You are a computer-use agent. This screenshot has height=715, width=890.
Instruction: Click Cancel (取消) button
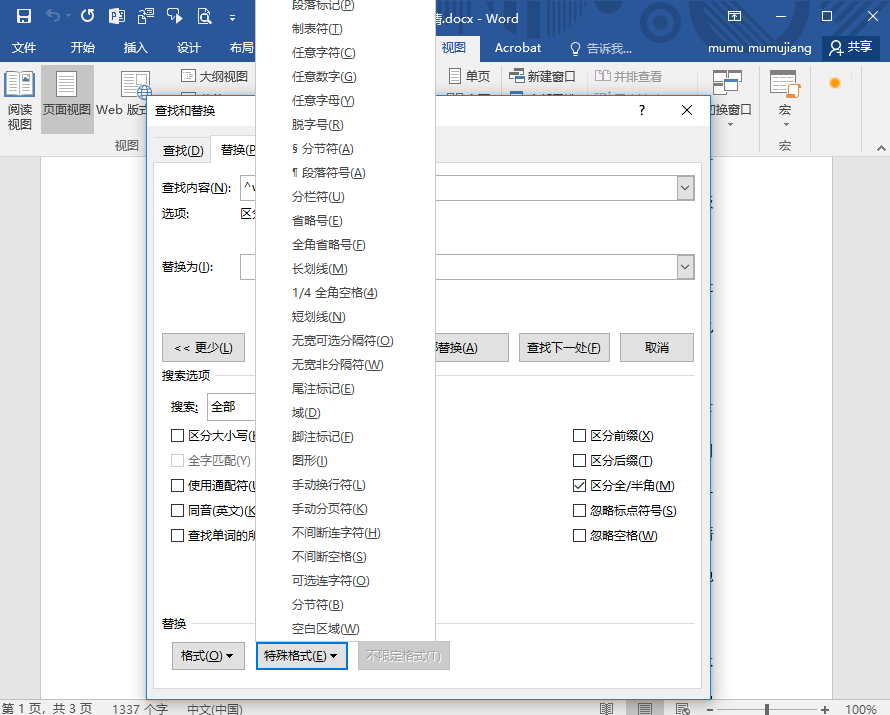pos(657,347)
